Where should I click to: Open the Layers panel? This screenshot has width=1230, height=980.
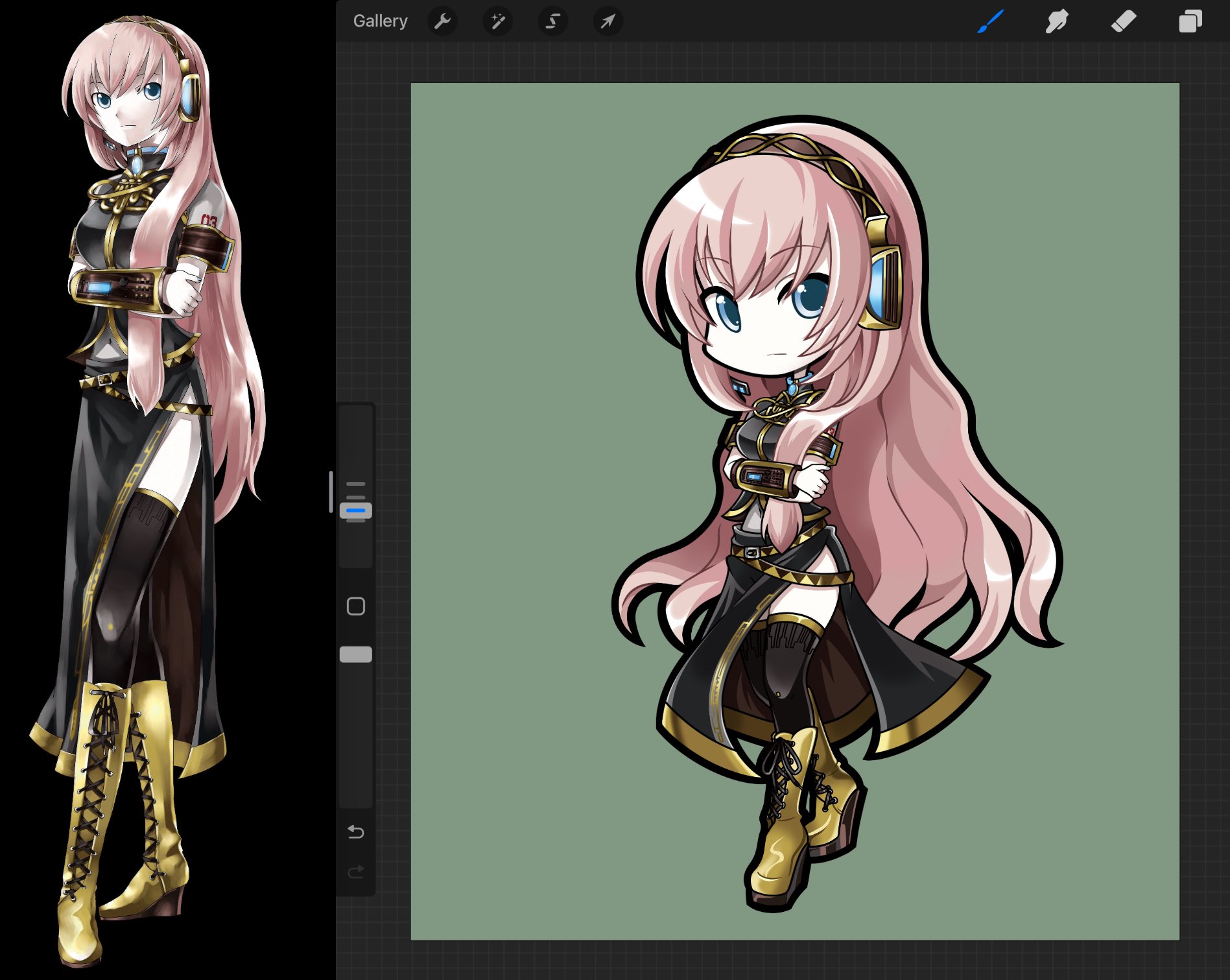1190,21
